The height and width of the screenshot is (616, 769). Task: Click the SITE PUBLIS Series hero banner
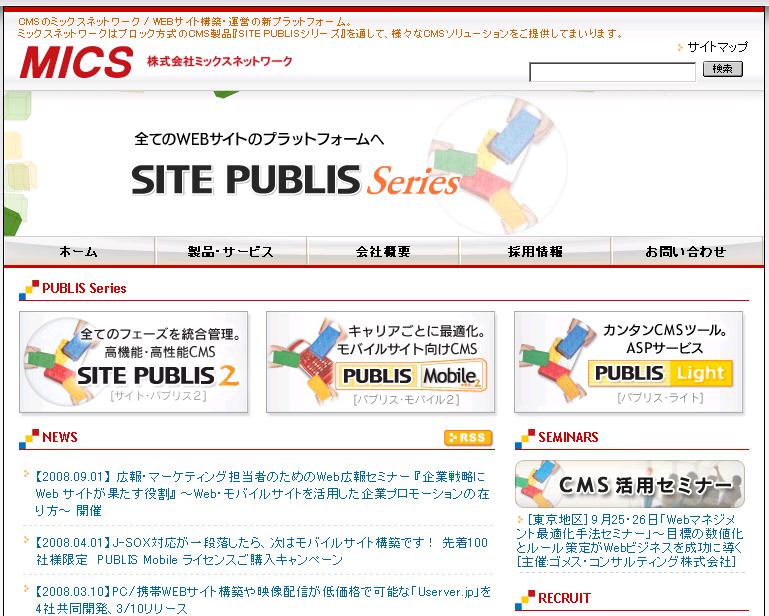(x=384, y=163)
